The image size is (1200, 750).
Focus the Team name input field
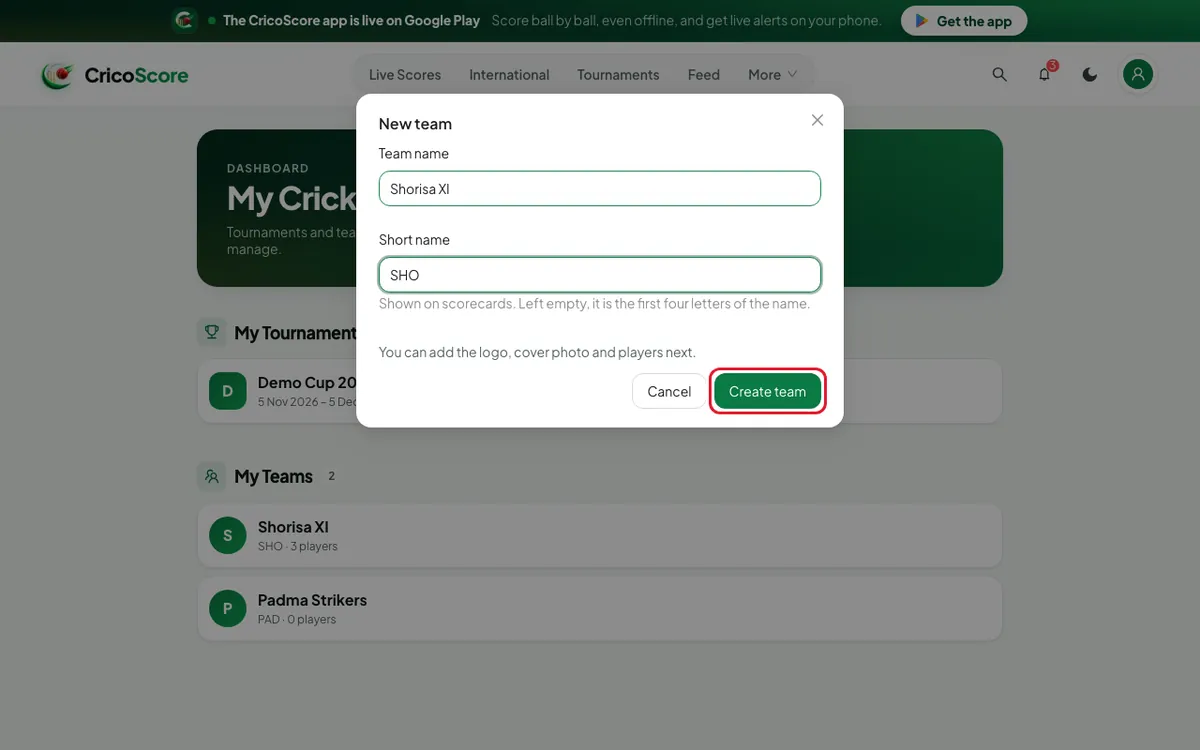(x=600, y=189)
